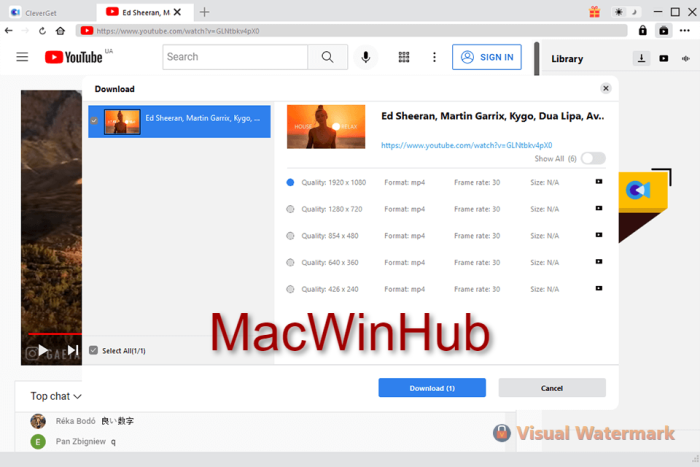Select 1920 x 1080 quality radio button
This screenshot has height=467, width=700.
(290, 182)
